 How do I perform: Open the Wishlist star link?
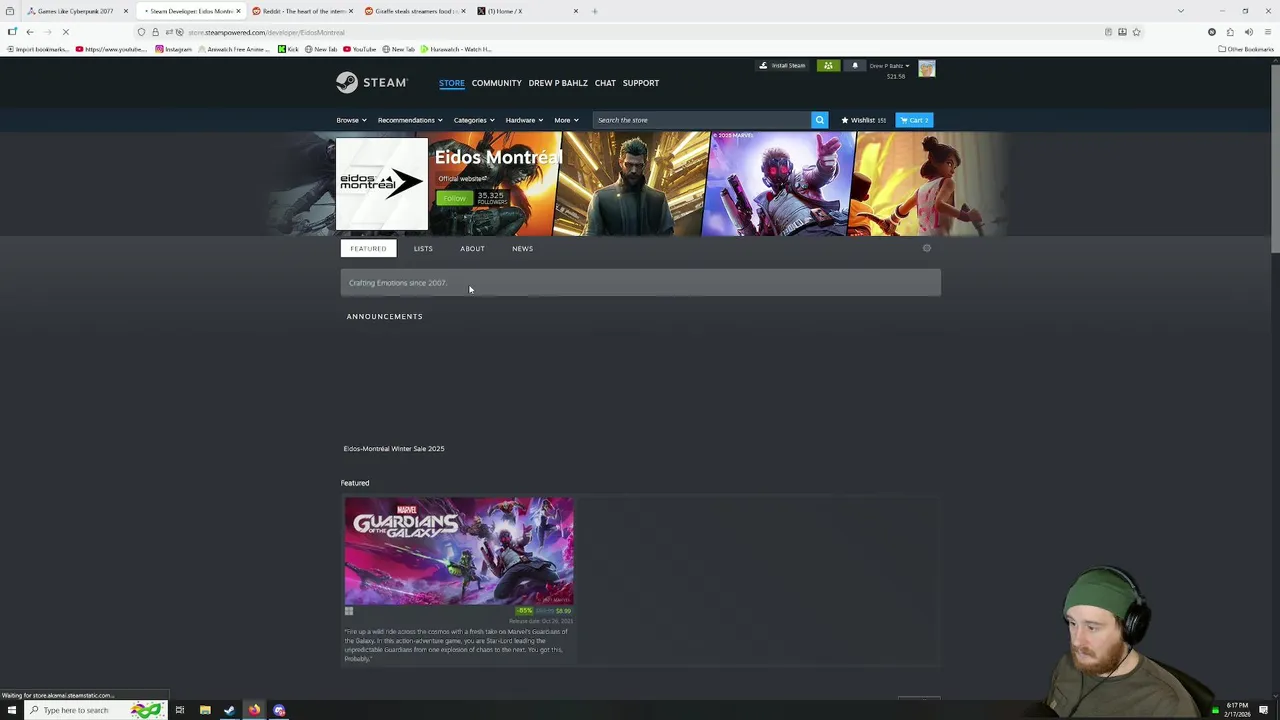(x=864, y=120)
